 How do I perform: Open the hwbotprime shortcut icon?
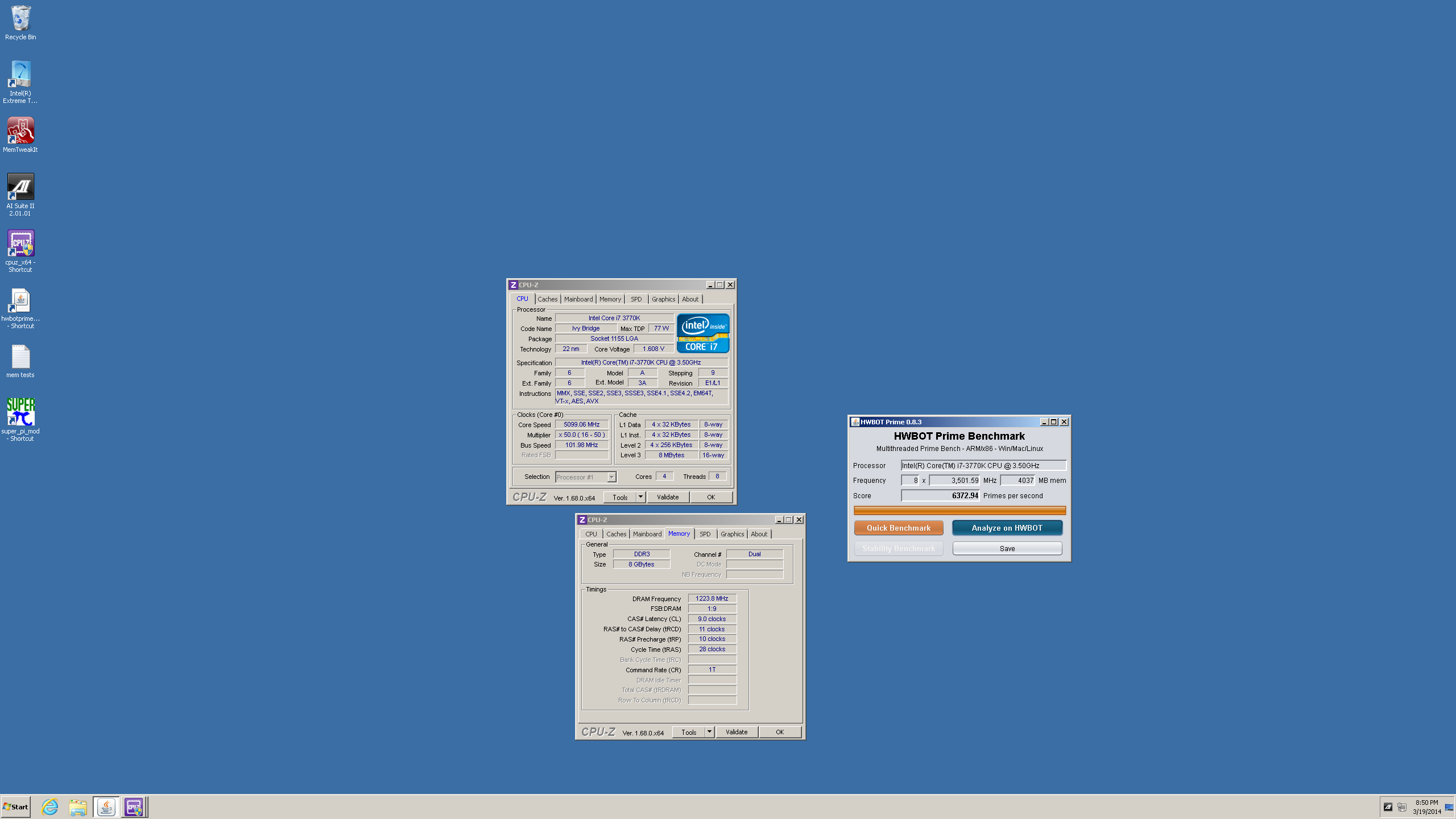tap(20, 308)
